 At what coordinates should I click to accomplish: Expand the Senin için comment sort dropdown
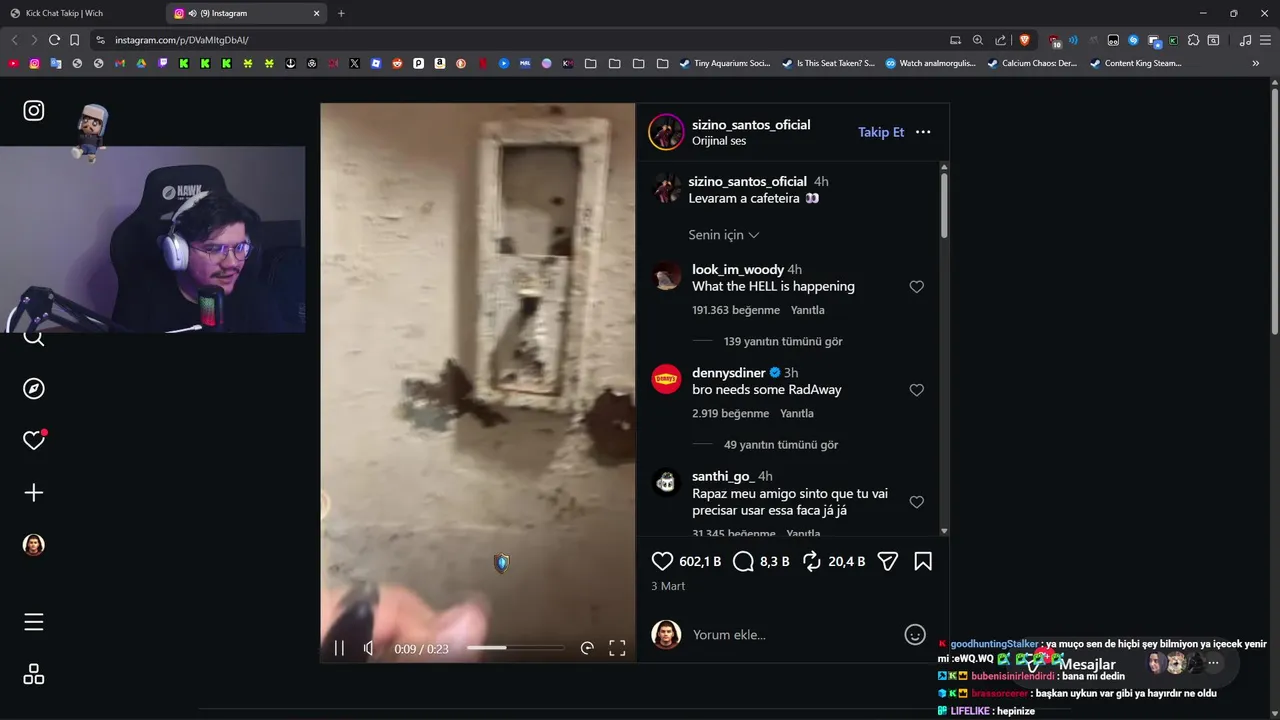[x=724, y=235]
